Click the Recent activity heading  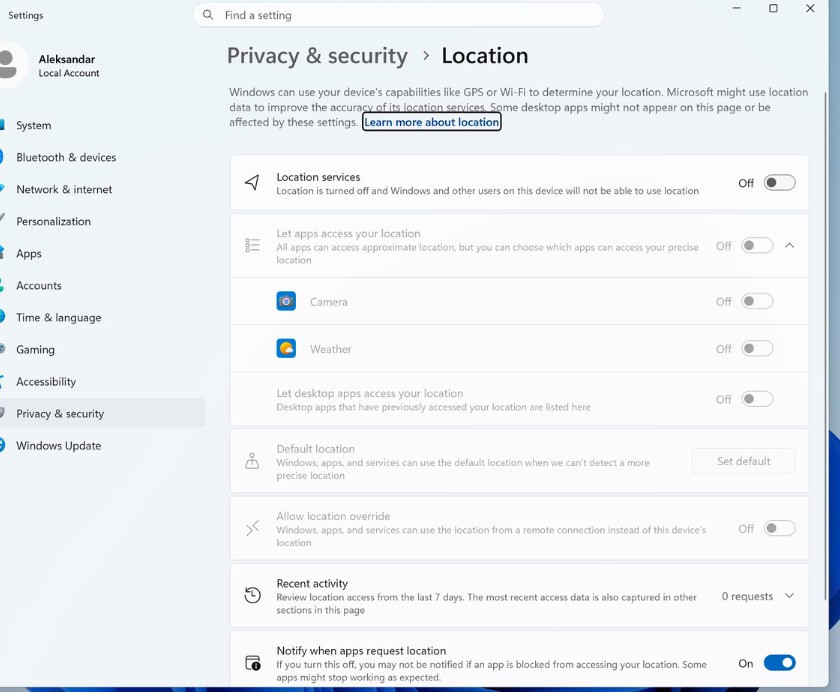pyautogui.click(x=312, y=583)
